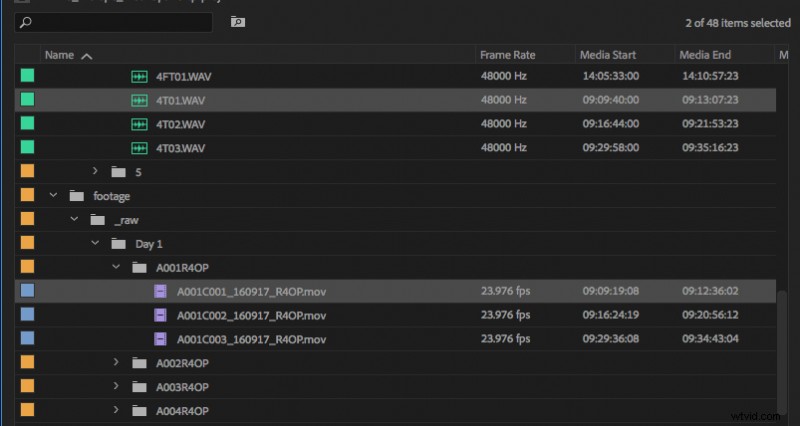Click the A003R4OP bin folder icon
The width and height of the screenshot is (800, 426).
pyautogui.click(x=139, y=387)
